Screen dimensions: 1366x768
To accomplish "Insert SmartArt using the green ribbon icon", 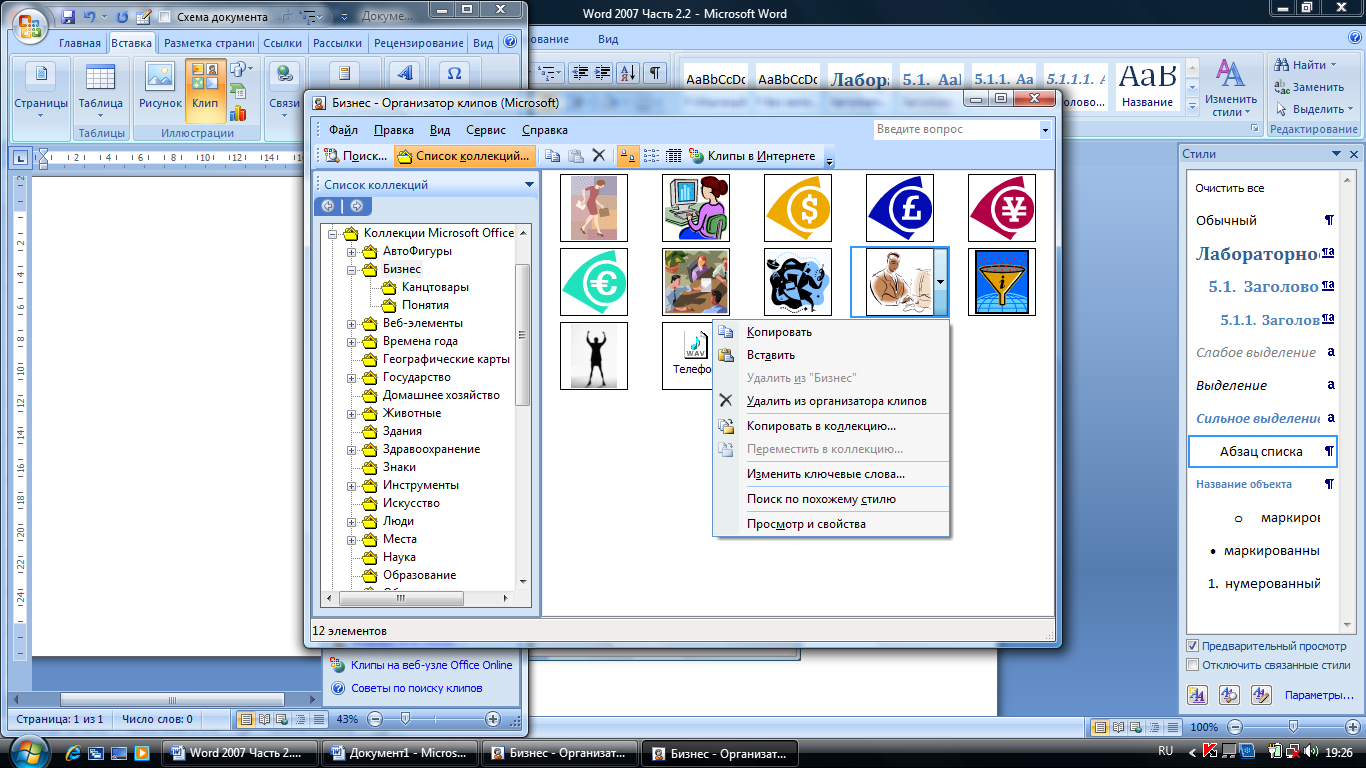I will coord(238,90).
